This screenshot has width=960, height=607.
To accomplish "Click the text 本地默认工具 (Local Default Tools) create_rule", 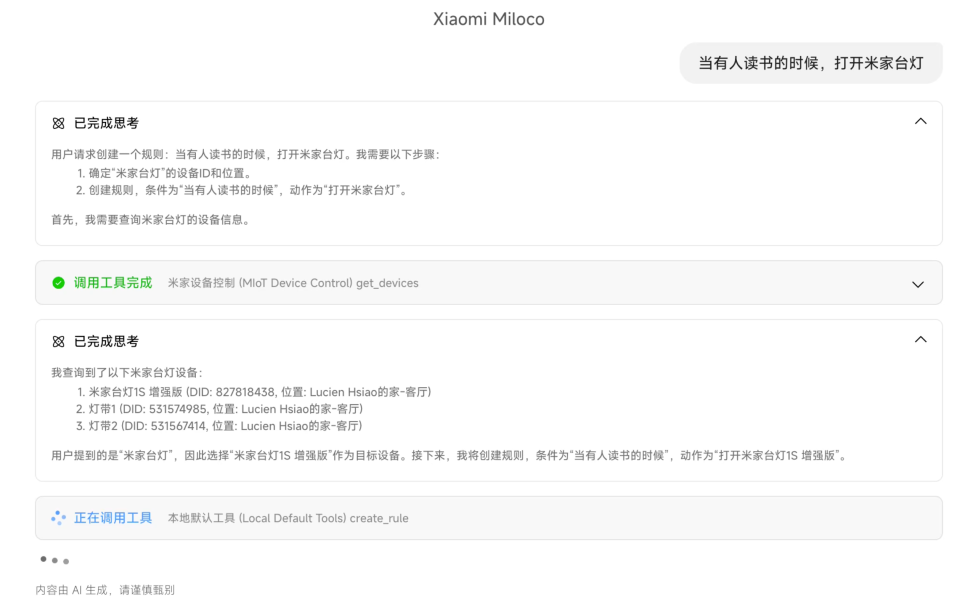I will 288,518.
